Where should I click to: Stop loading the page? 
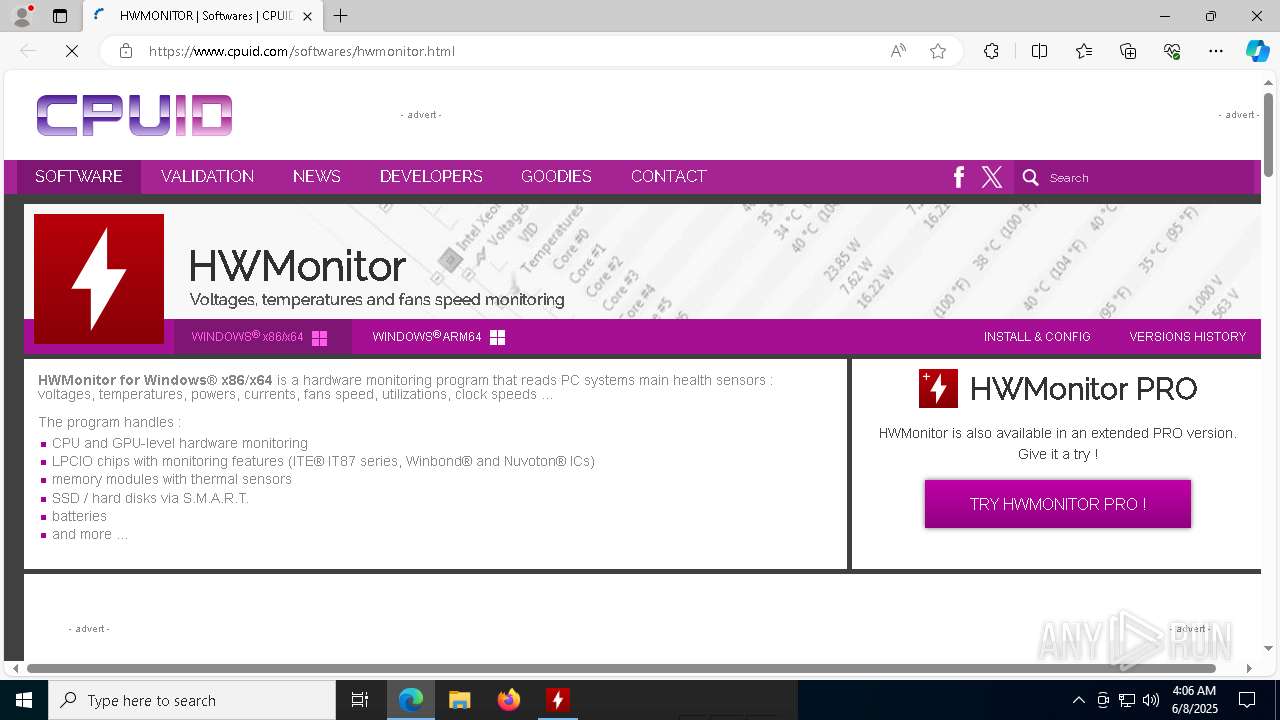tap(72, 51)
